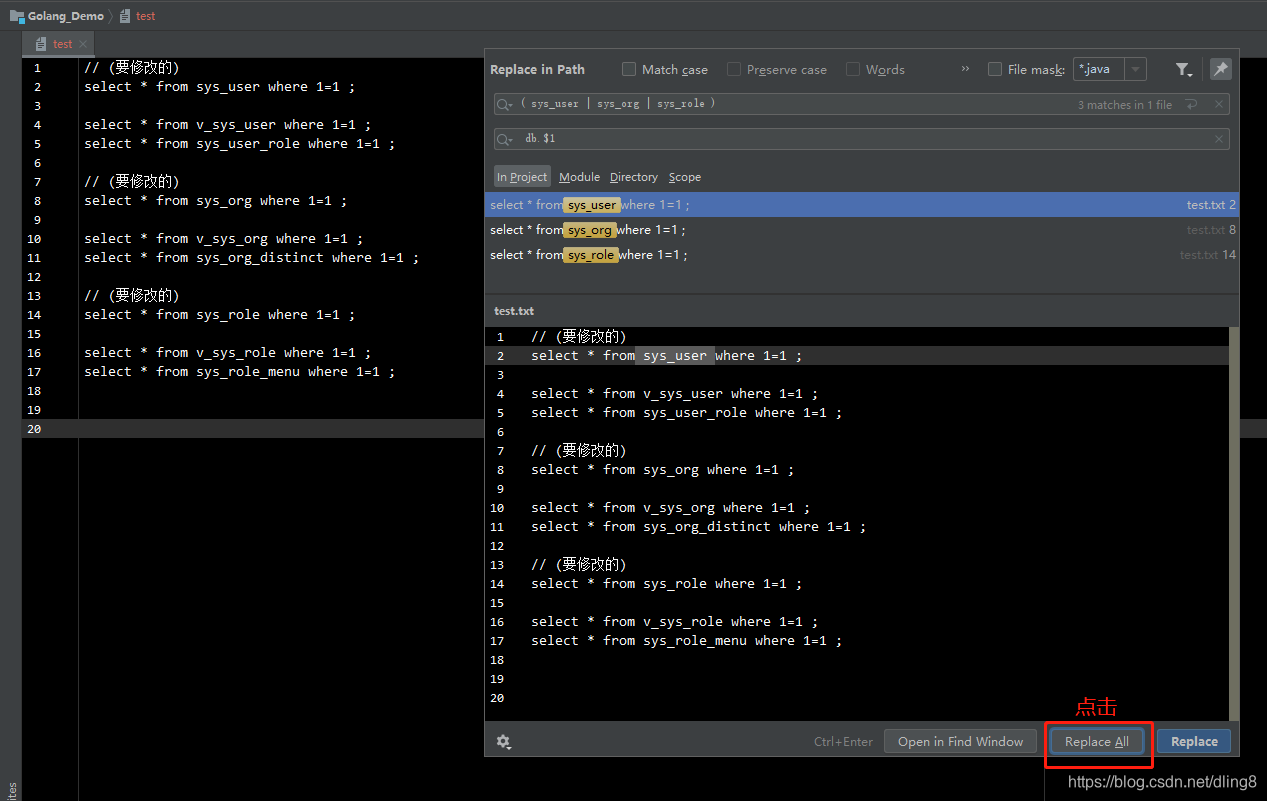1267x801 pixels.
Task: Click Replace All button
Action: tap(1097, 741)
